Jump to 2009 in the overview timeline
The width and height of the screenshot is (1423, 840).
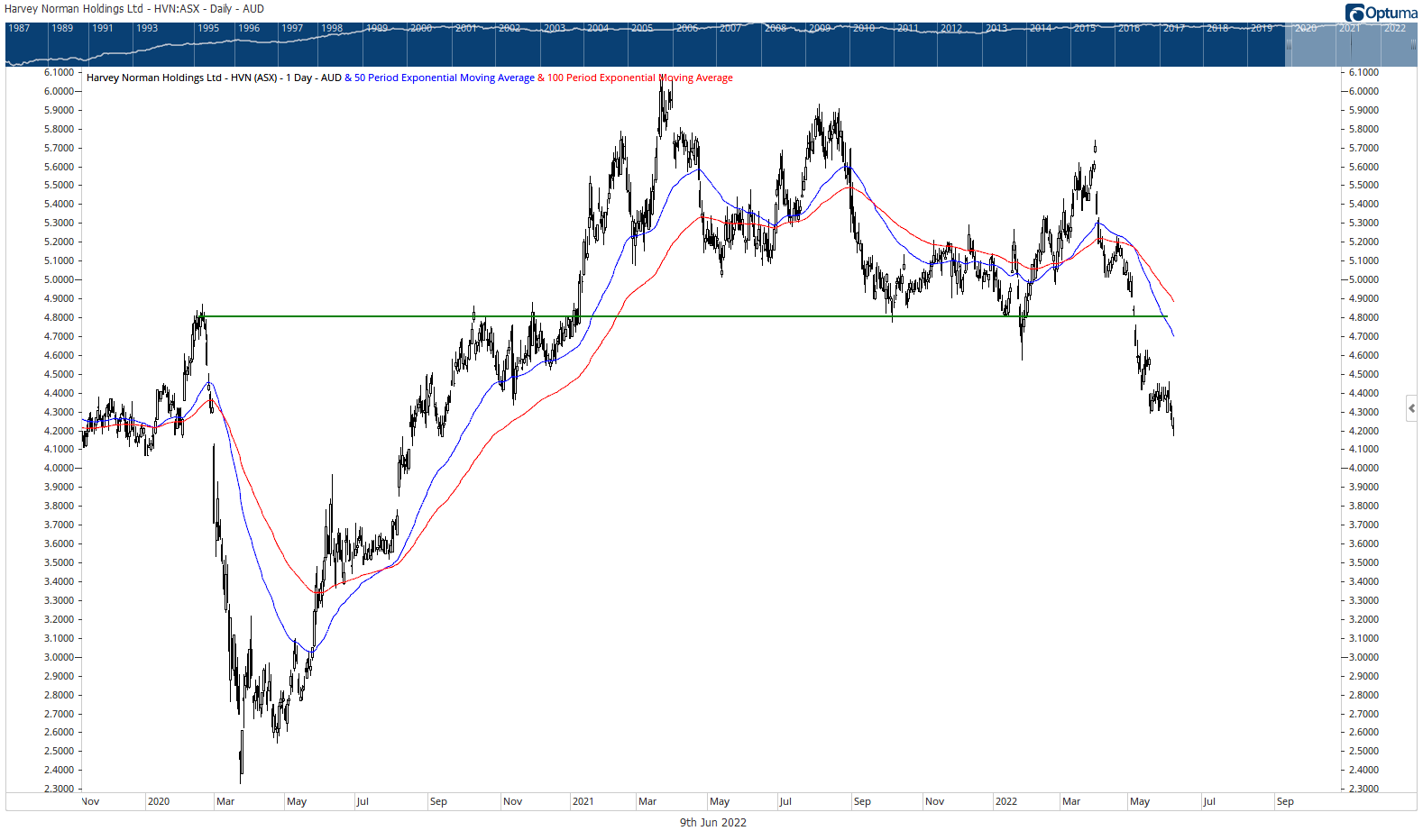coord(819,28)
